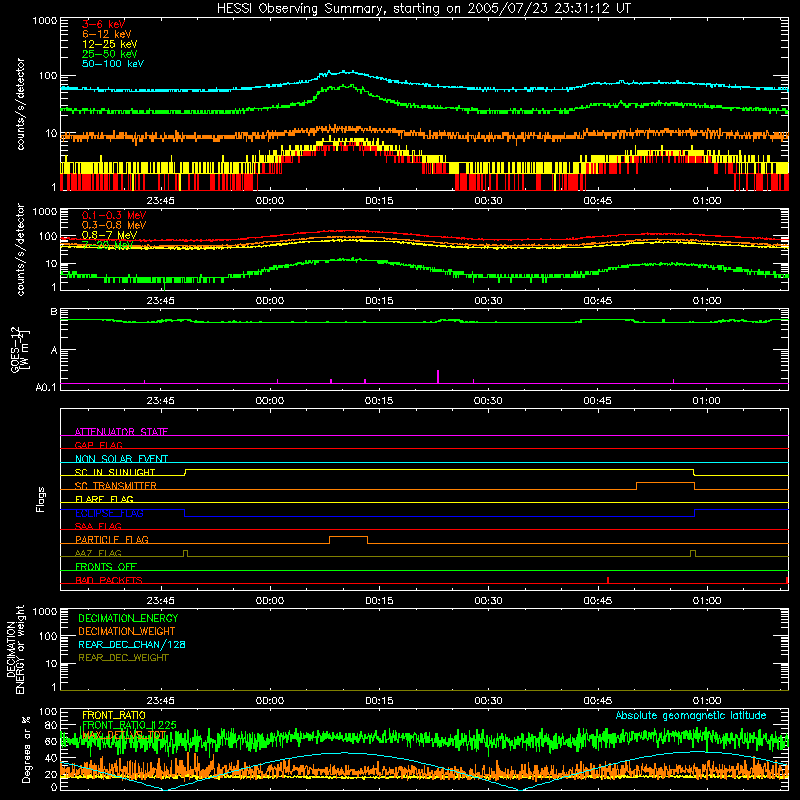Screen dimensions: 800x800
Task: Select the ATTENUATOR_STATE flag label
Action: (x=121, y=432)
